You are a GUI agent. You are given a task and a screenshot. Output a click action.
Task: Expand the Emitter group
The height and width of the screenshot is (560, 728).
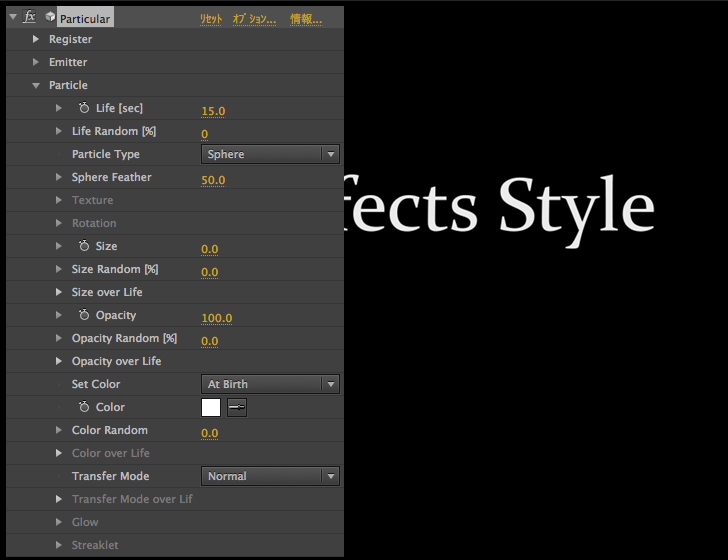click(x=36, y=62)
